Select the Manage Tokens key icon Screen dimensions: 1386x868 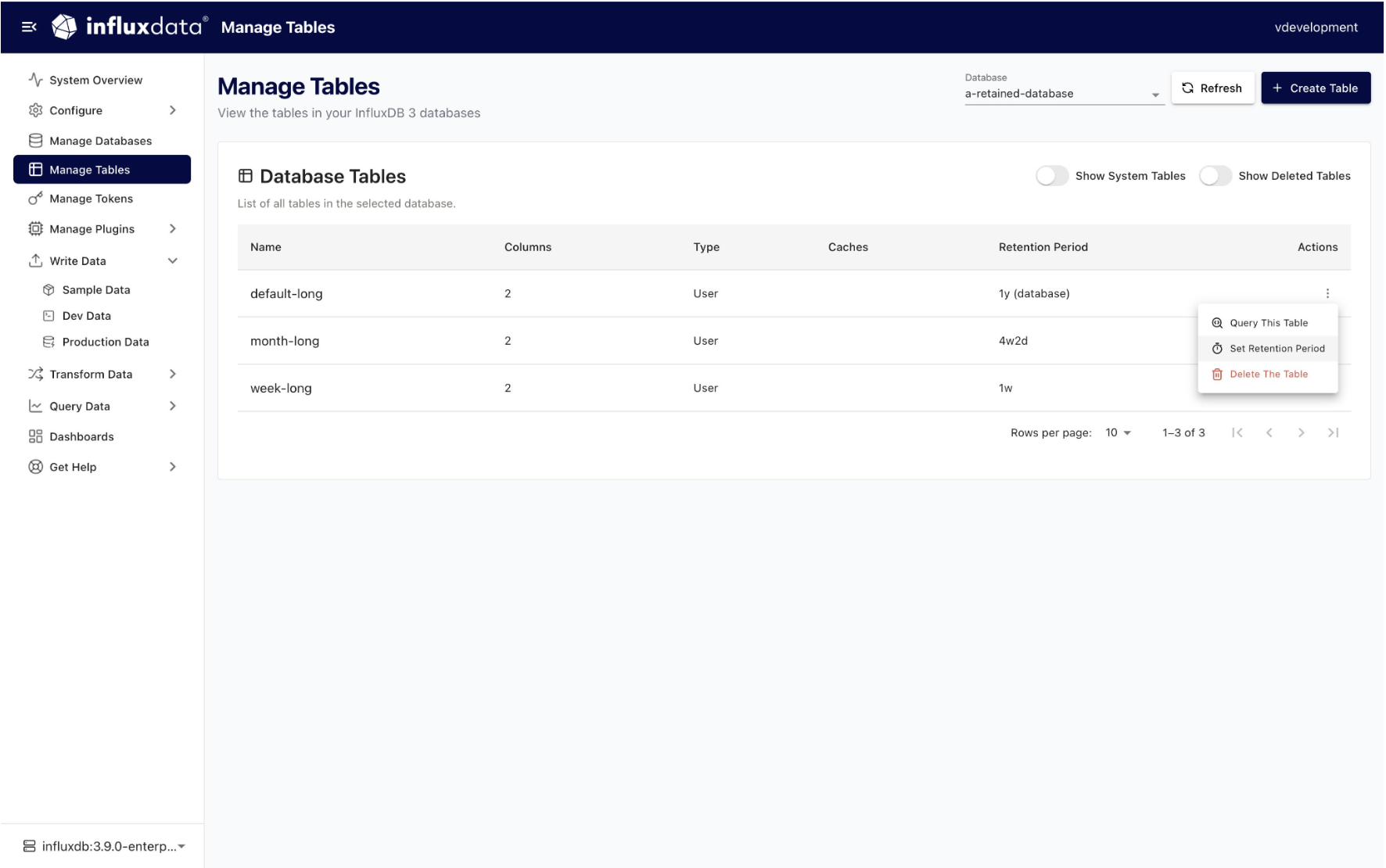tap(34, 199)
